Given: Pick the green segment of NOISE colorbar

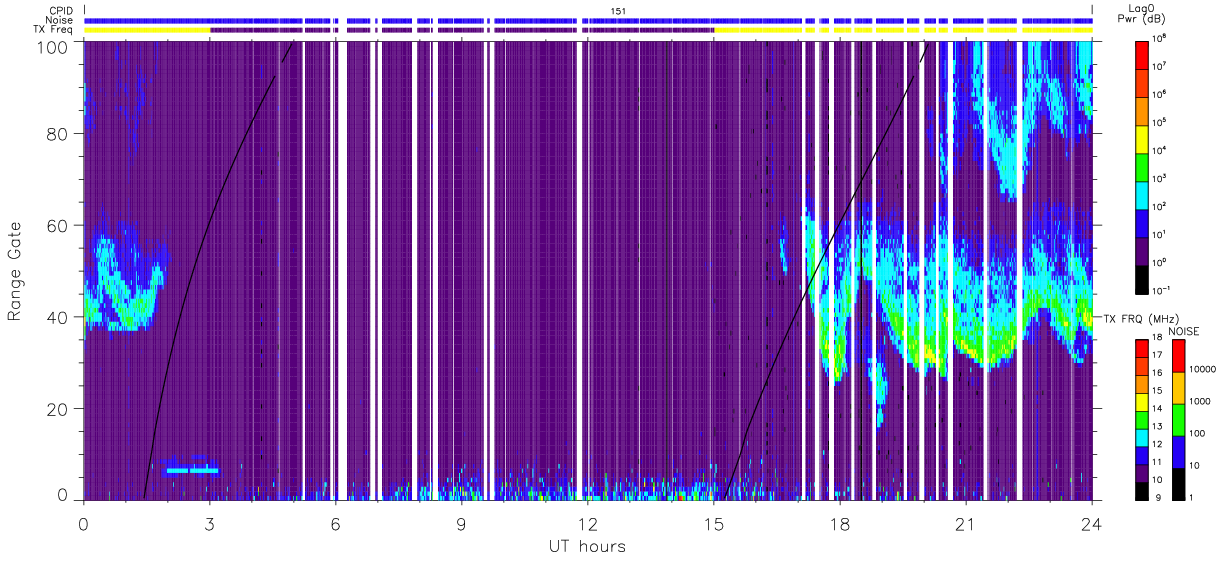Looking at the screenshot, I should [x=1178, y=418].
